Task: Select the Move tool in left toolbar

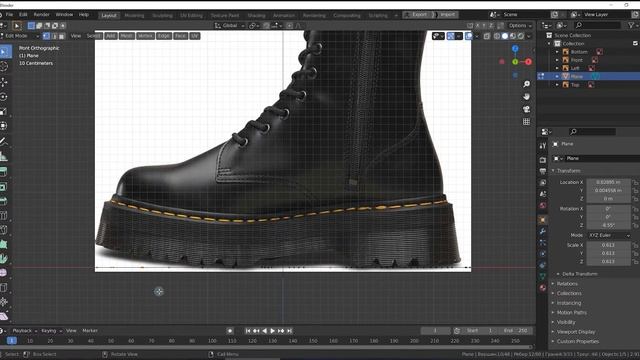Action: (4, 82)
